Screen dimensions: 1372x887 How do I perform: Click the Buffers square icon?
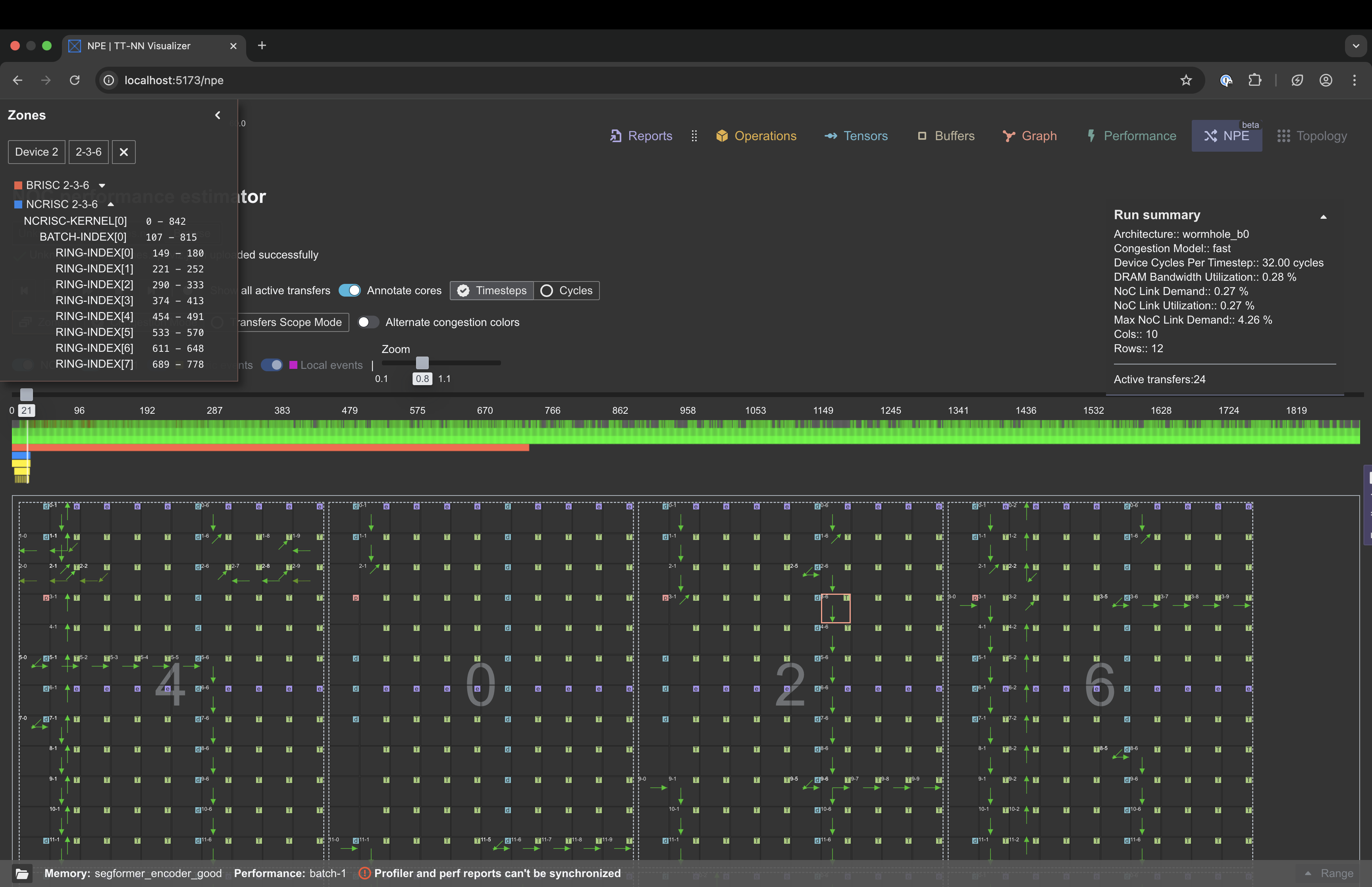pos(922,136)
